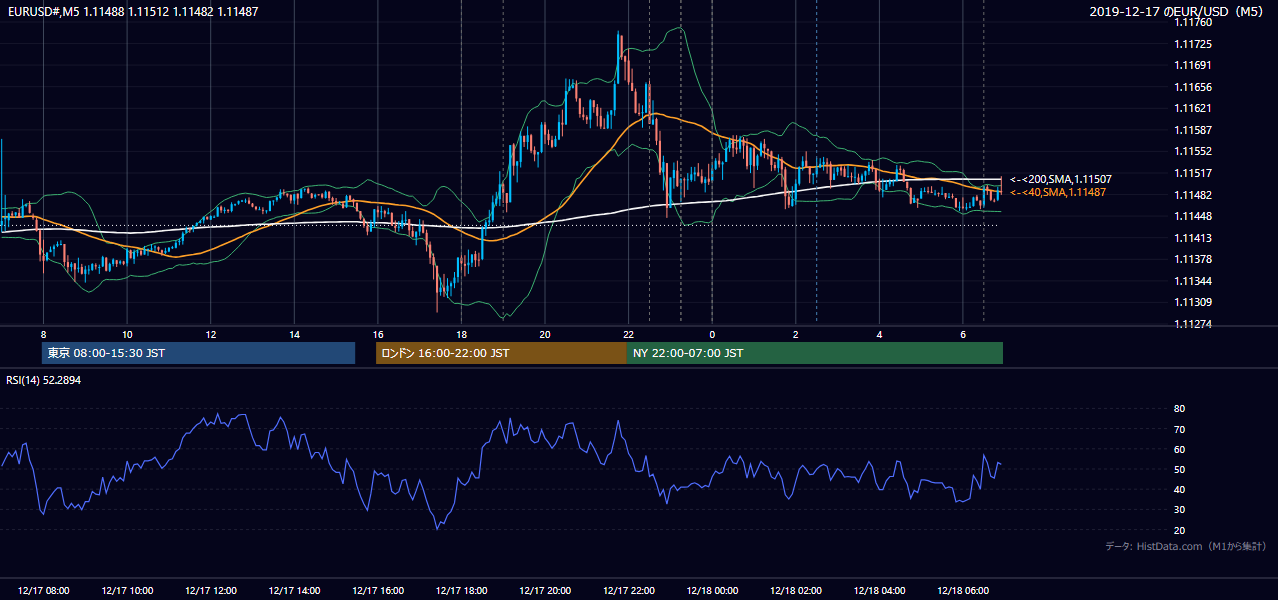Click the 1.11344 price axis label
This screenshot has width=1278, height=600.
[1192, 281]
